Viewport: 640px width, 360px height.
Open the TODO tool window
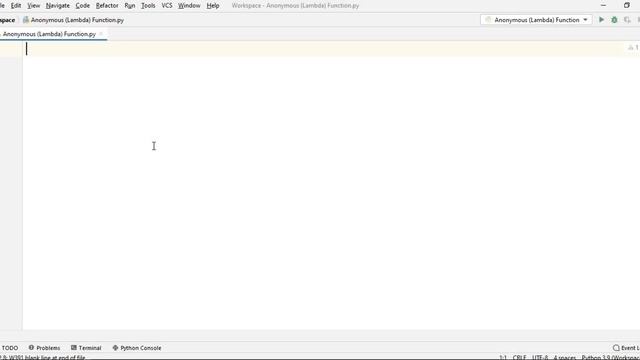(10, 348)
